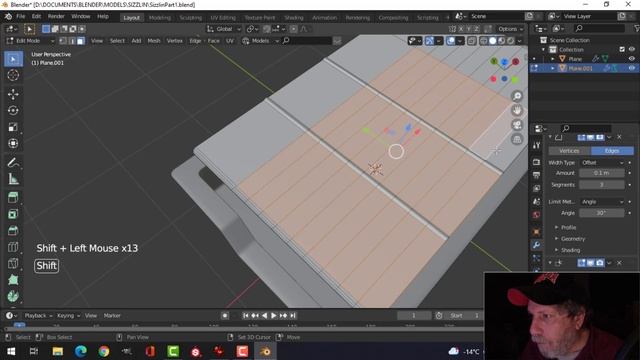The image size is (640, 360).
Task: Enable wireframe viewport shading mode
Action: tap(484, 41)
